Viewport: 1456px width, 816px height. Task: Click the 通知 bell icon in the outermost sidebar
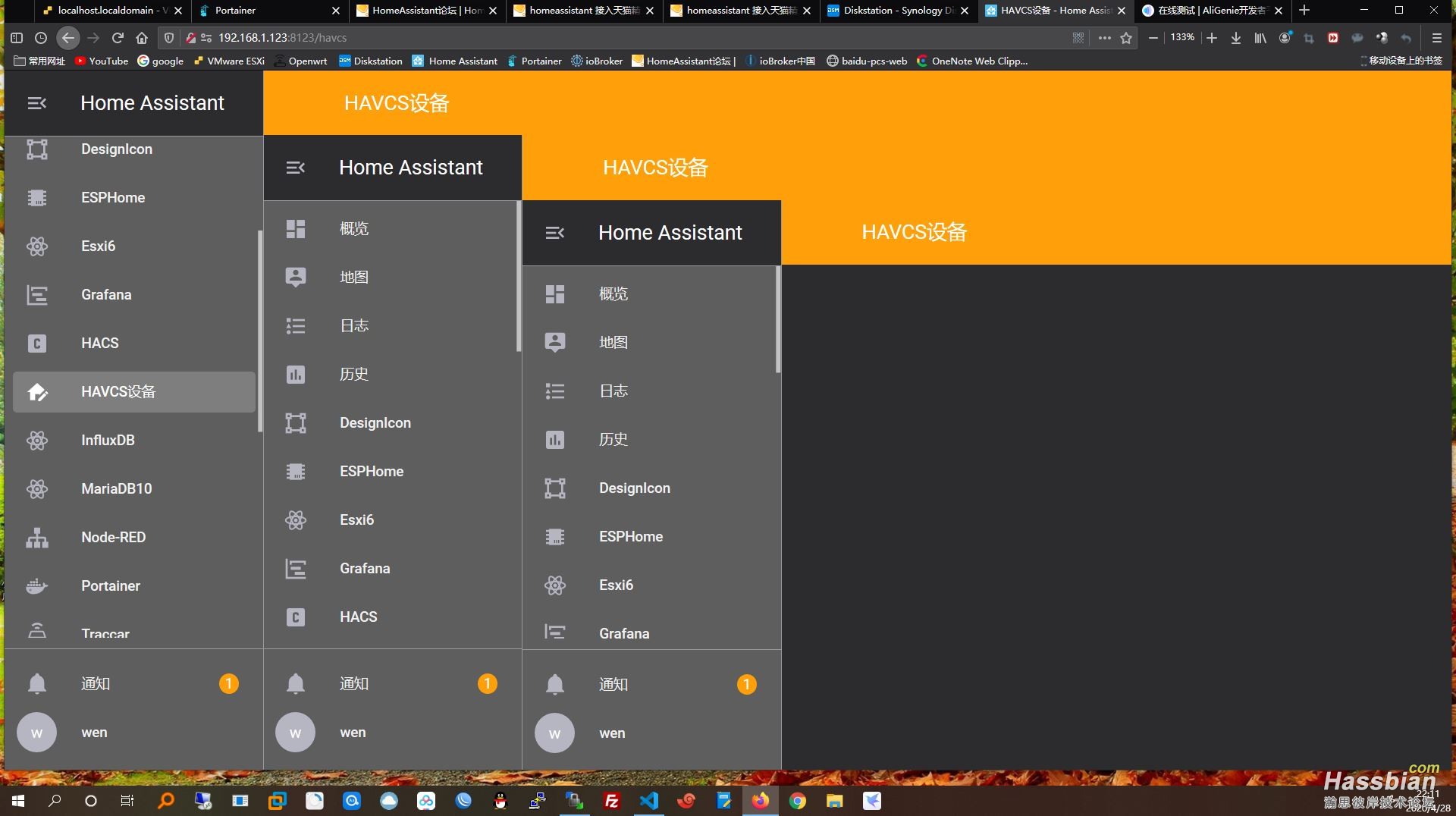(x=37, y=684)
